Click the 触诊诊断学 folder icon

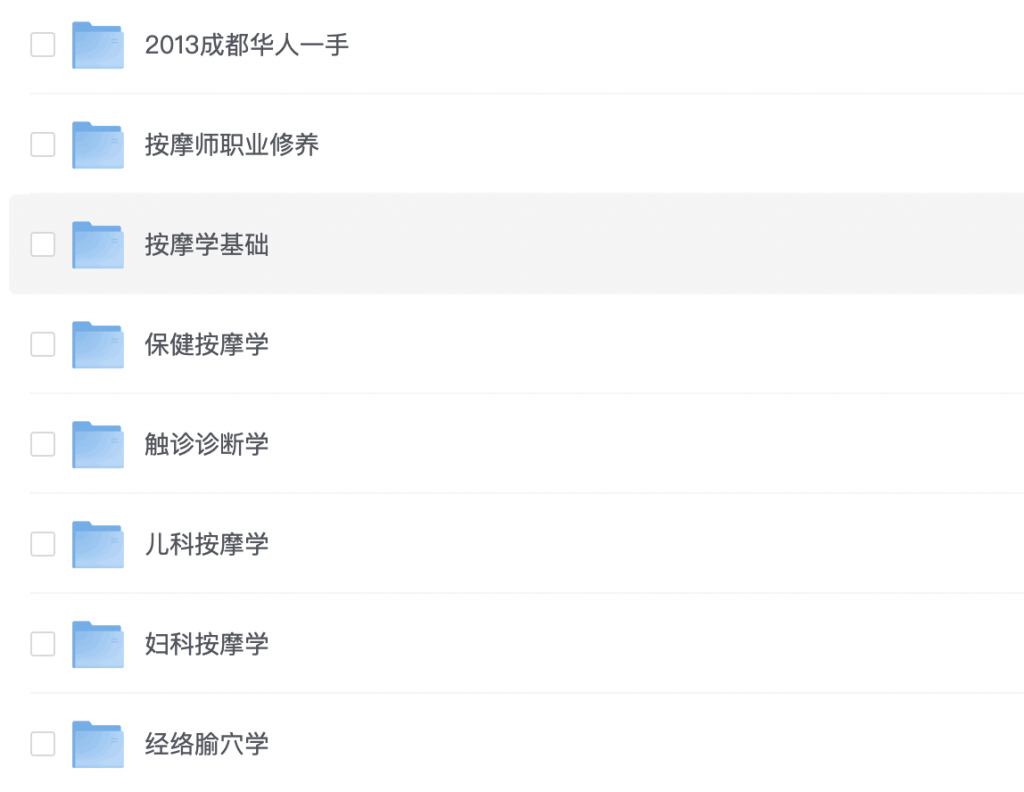pos(97,445)
